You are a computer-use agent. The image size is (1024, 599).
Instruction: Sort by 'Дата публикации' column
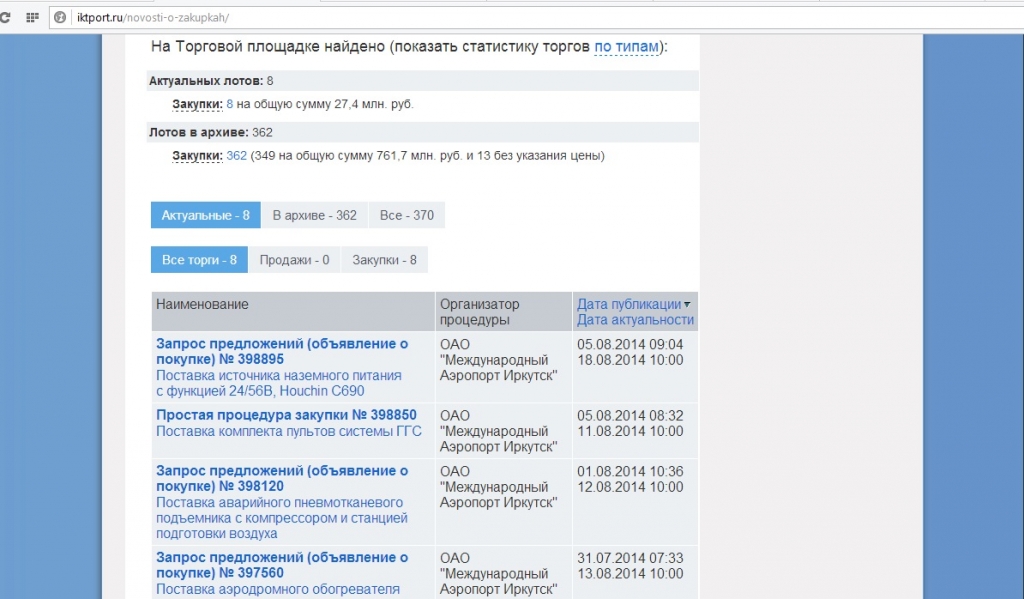click(629, 304)
